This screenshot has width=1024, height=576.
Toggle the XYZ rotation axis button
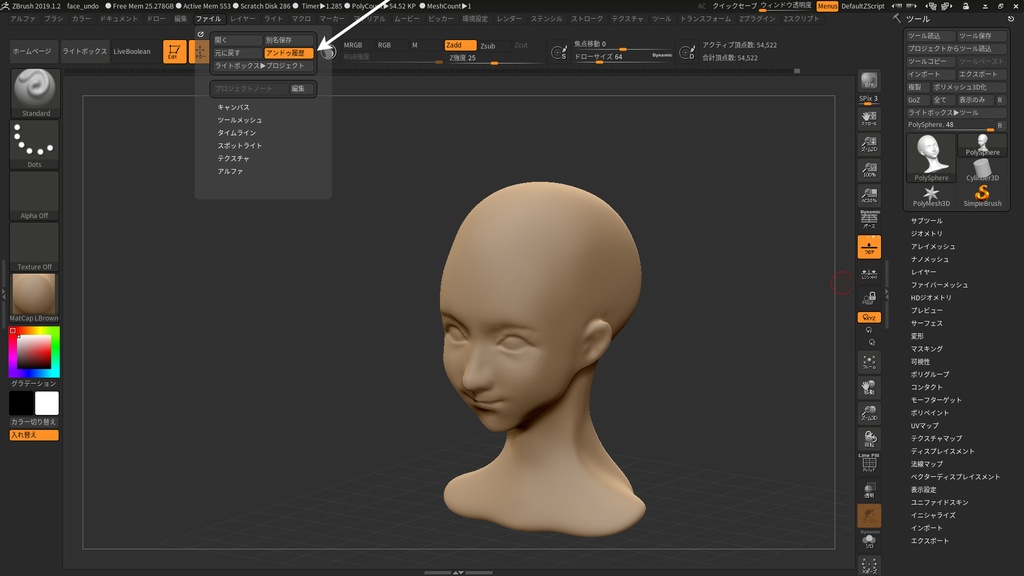click(x=869, y=317)
